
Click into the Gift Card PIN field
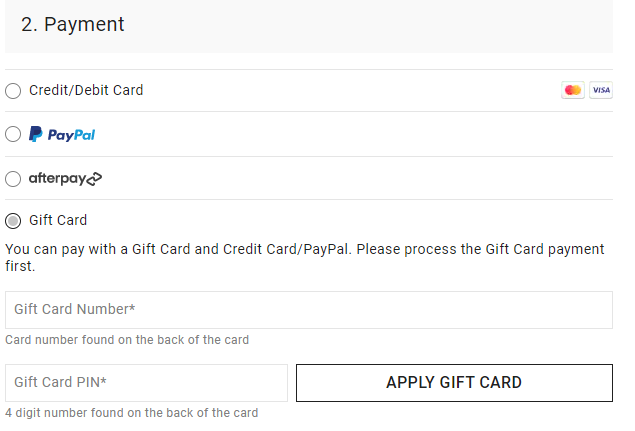[x=146, y=383]
